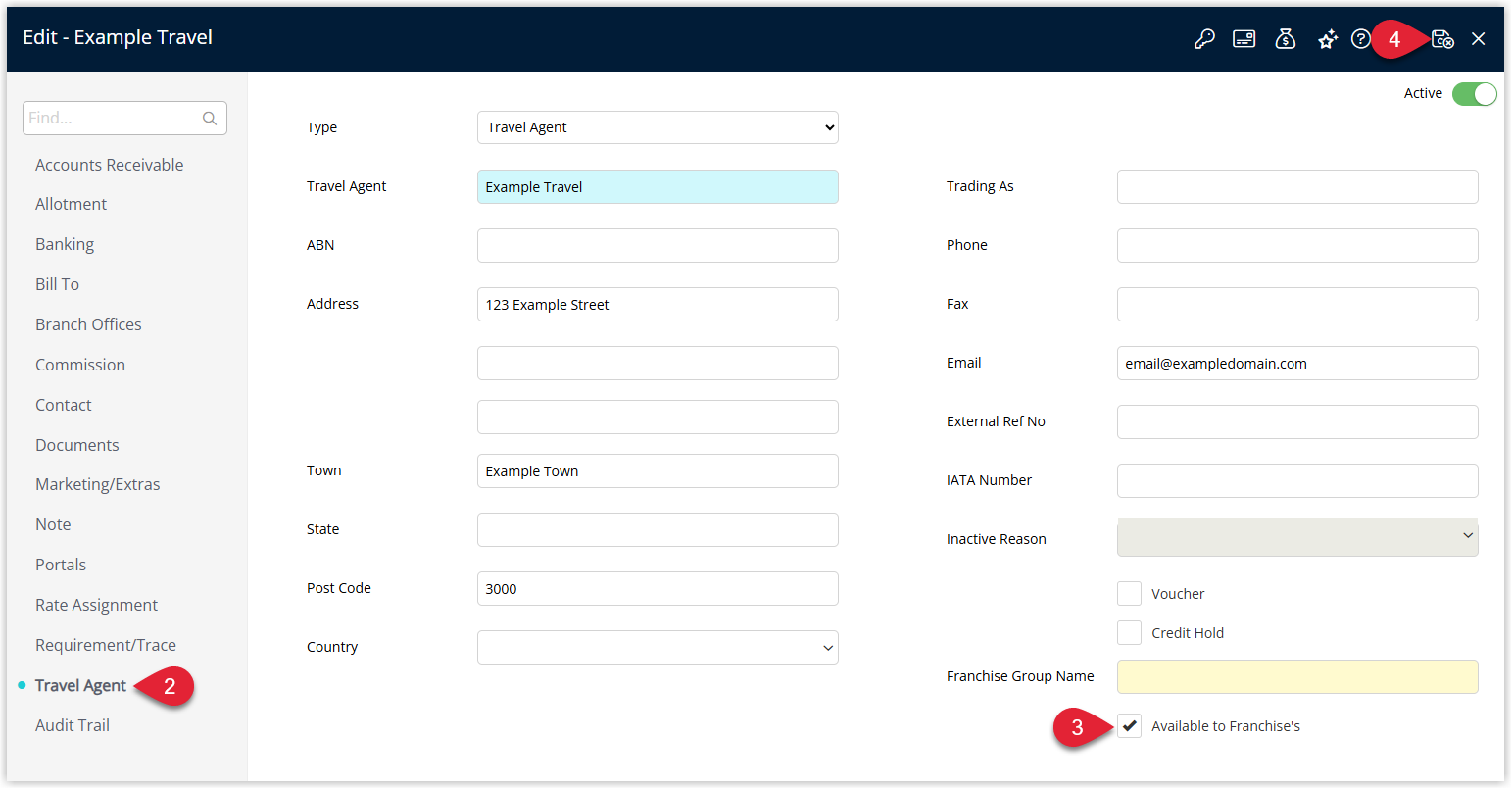Click the Find search field
1512x789 pixels.
pos(124,118)
